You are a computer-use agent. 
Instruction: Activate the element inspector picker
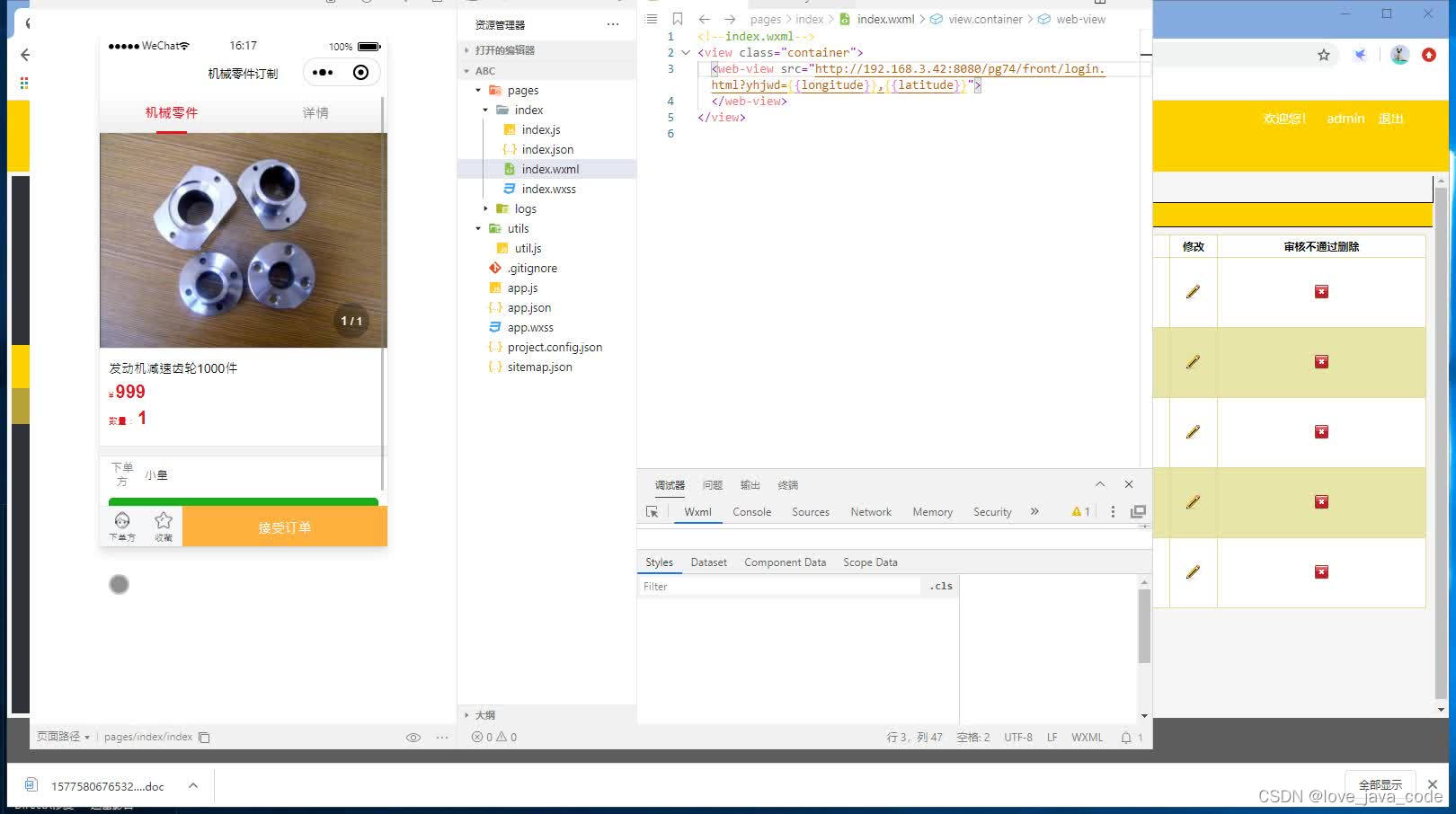coord(653,512)
